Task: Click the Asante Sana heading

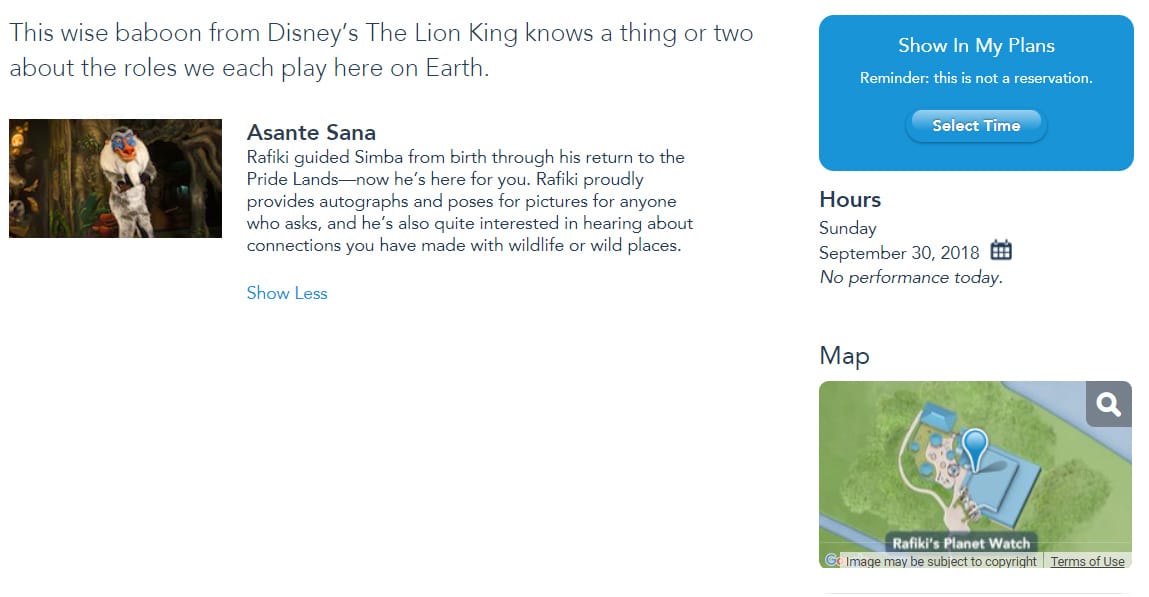Action: coord(311,133)
